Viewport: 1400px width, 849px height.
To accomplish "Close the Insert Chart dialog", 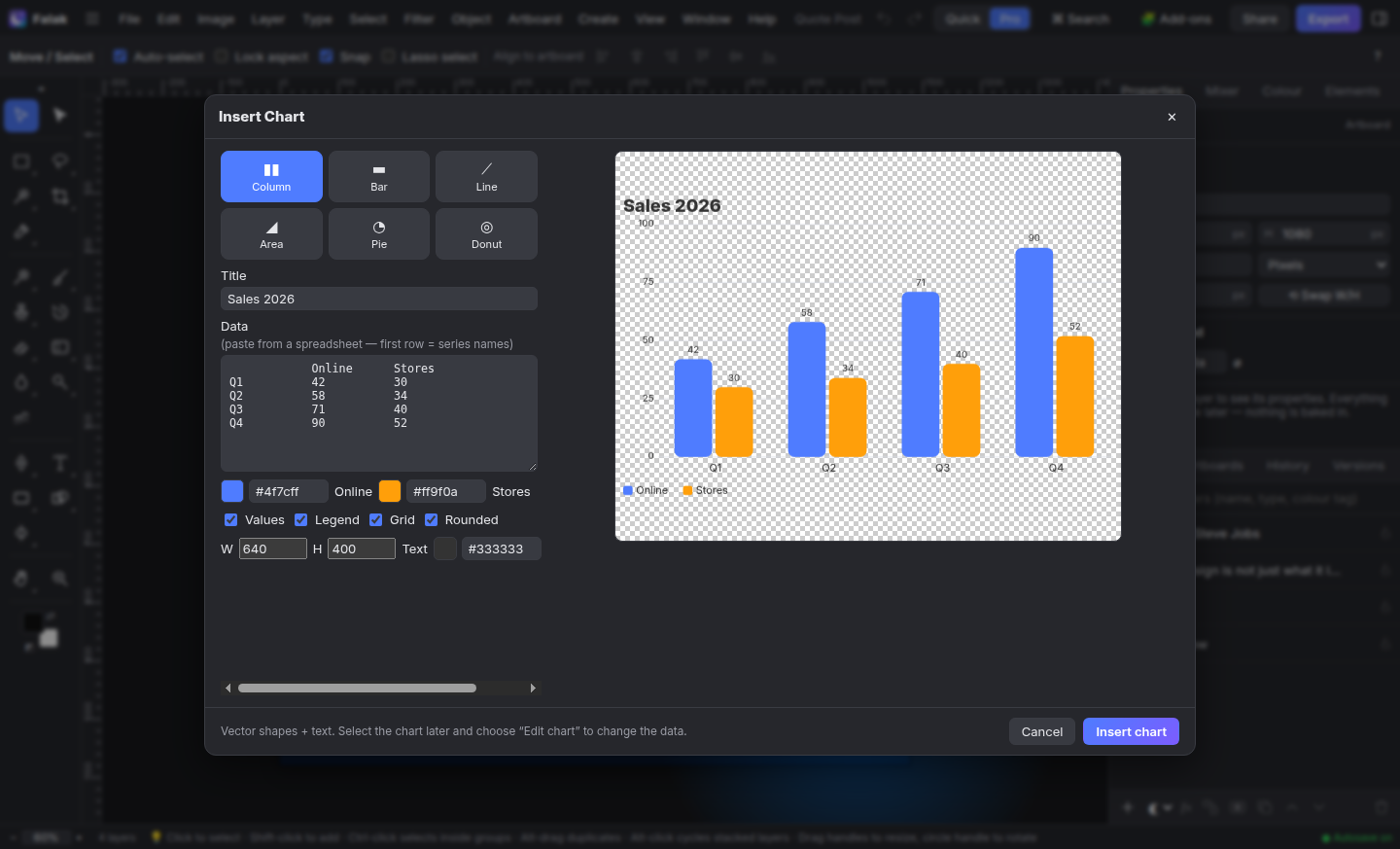I will pyautogui.click(x=1172, y=117).
